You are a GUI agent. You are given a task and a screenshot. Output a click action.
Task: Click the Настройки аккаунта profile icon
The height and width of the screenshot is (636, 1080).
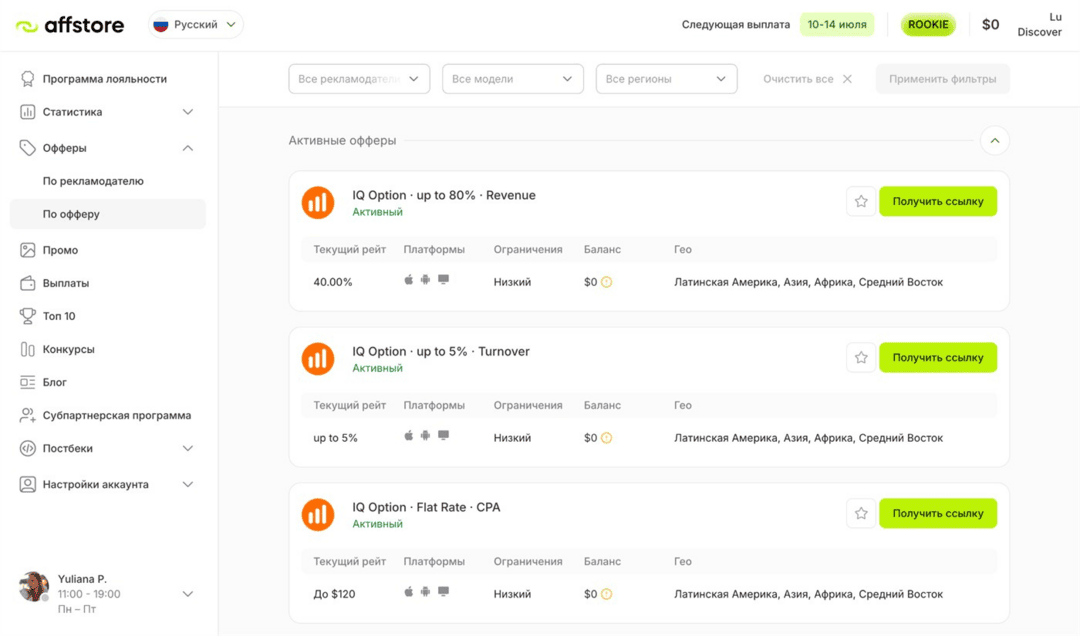point(28,484)
